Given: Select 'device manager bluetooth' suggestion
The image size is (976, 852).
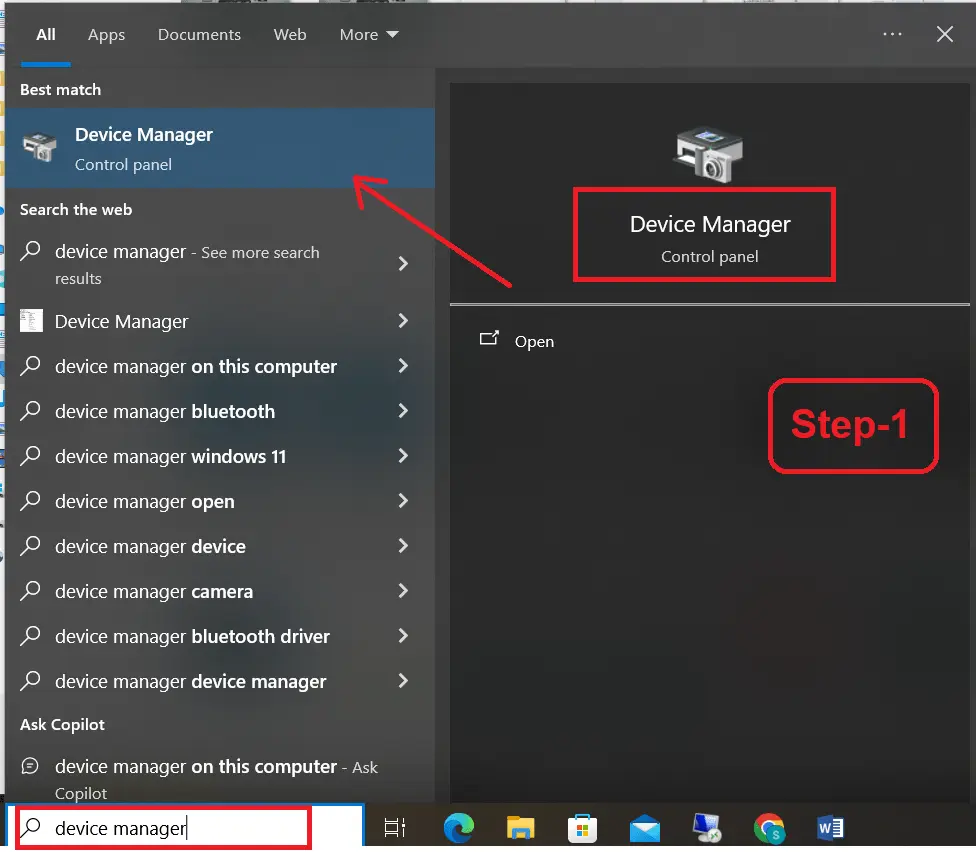Looking at the screenshot, I should pos(220,411).
